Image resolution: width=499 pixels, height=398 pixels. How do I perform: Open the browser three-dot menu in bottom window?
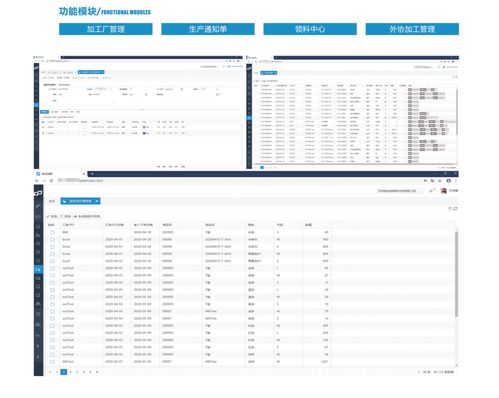click(456, 181)
